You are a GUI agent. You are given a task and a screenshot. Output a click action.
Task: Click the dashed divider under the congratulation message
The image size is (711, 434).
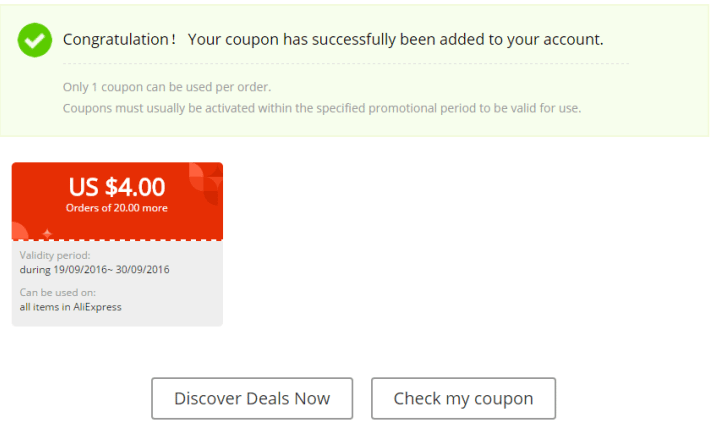pyautogui.click(x=346, y=63)
